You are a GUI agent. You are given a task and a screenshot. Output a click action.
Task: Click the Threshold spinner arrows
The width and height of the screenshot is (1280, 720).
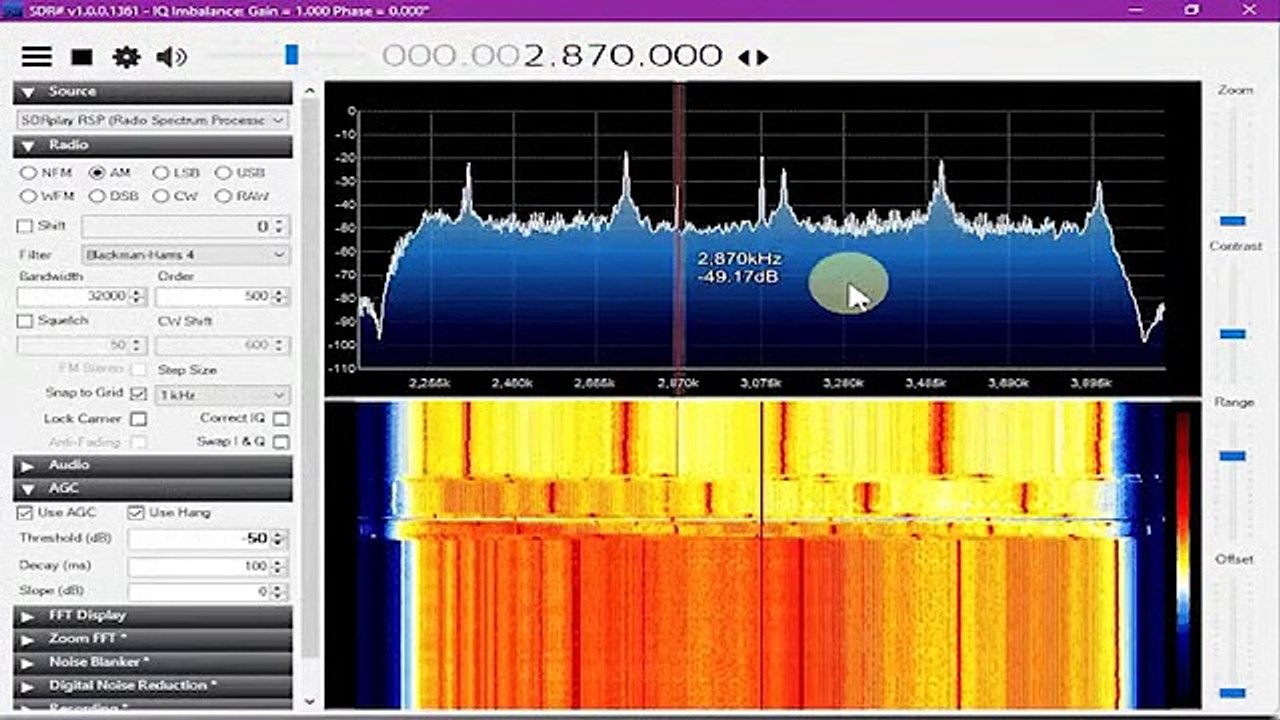tap(280, 539)
